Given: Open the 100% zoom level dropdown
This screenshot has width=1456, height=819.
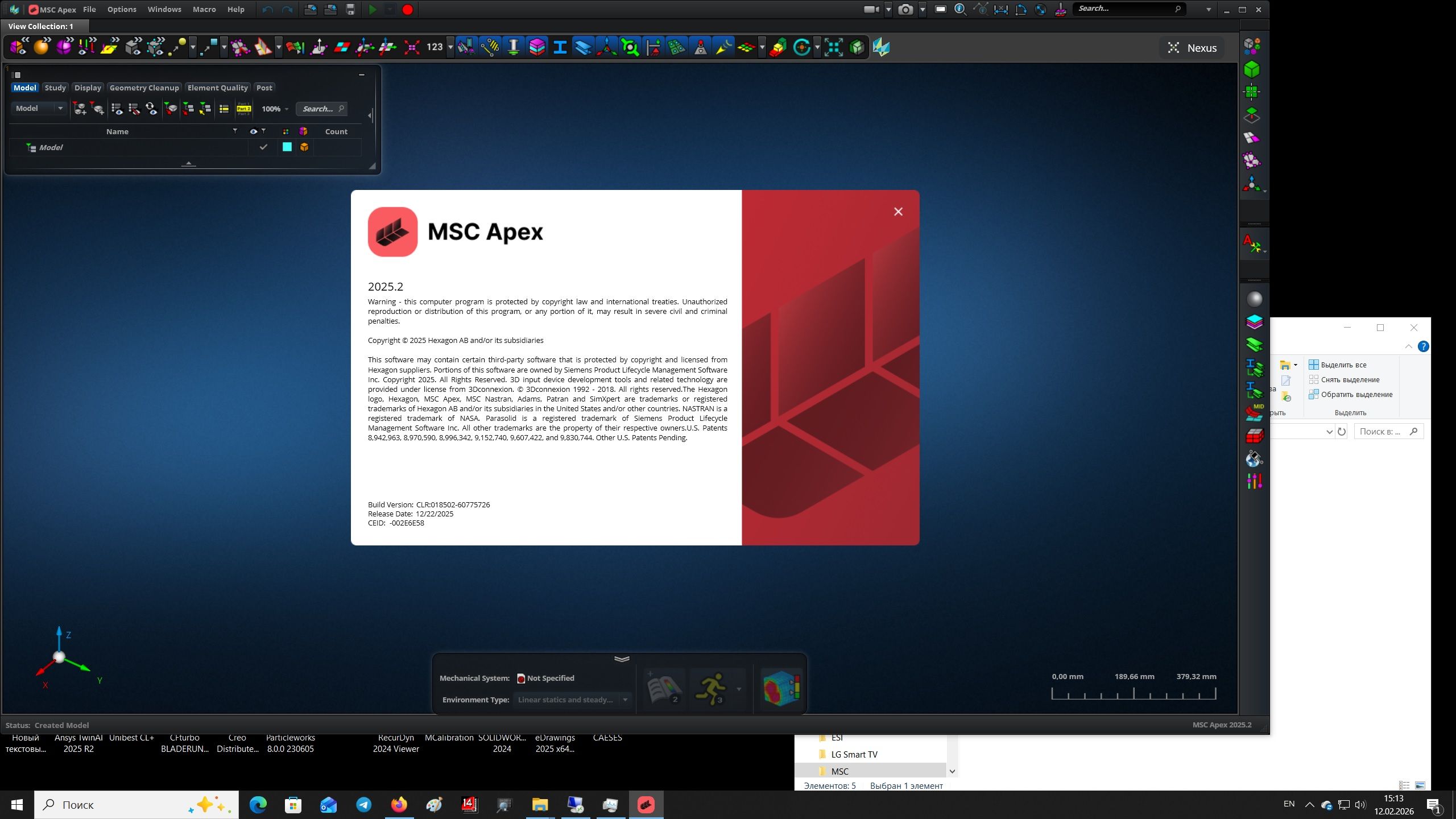Looking at the screenshot, I should (287, 109).
